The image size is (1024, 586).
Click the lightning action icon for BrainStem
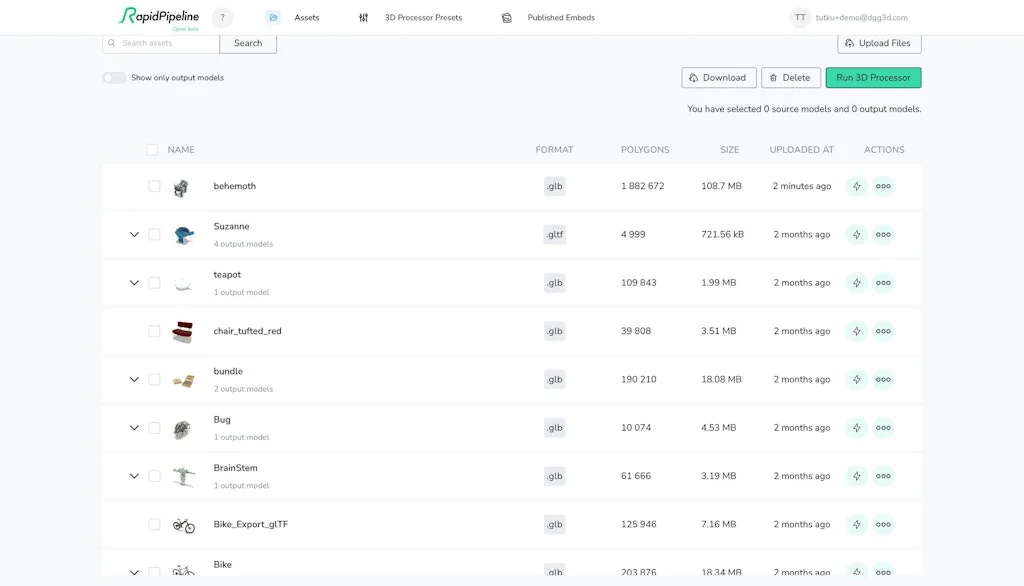click(857, 475)
